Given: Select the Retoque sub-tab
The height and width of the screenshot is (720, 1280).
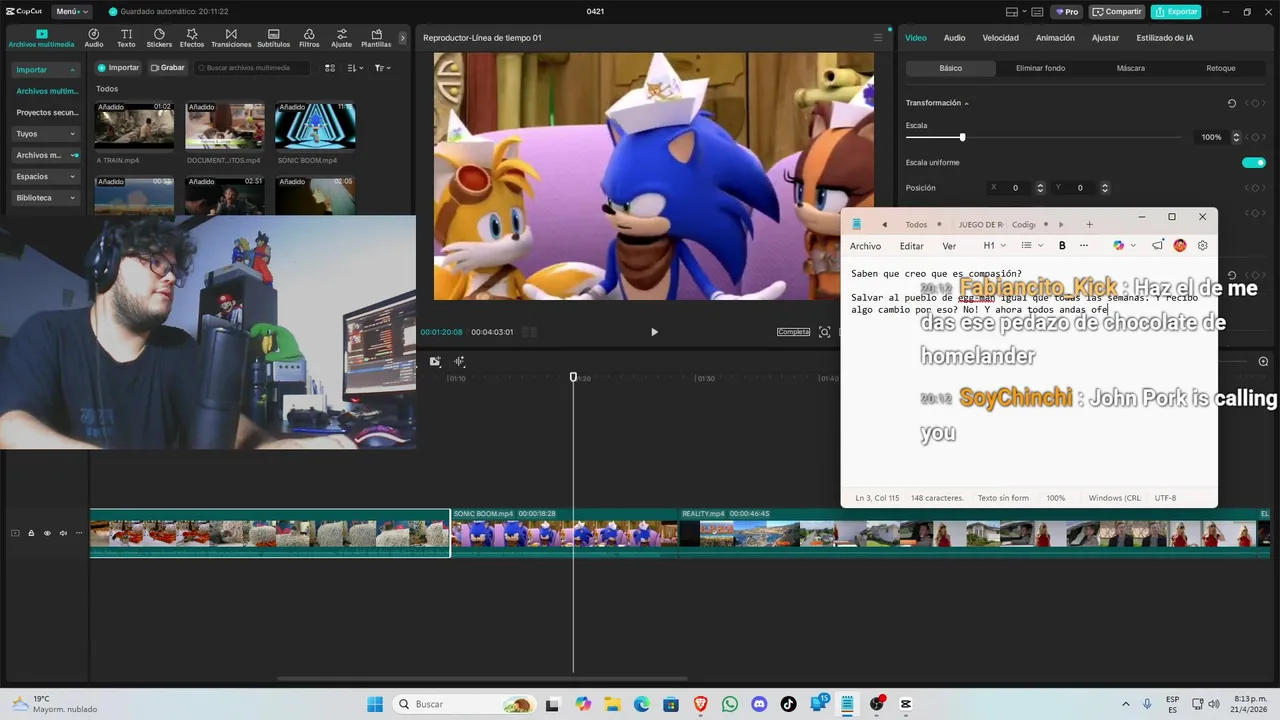Looking at the screenshot, I should point(1221,68).
